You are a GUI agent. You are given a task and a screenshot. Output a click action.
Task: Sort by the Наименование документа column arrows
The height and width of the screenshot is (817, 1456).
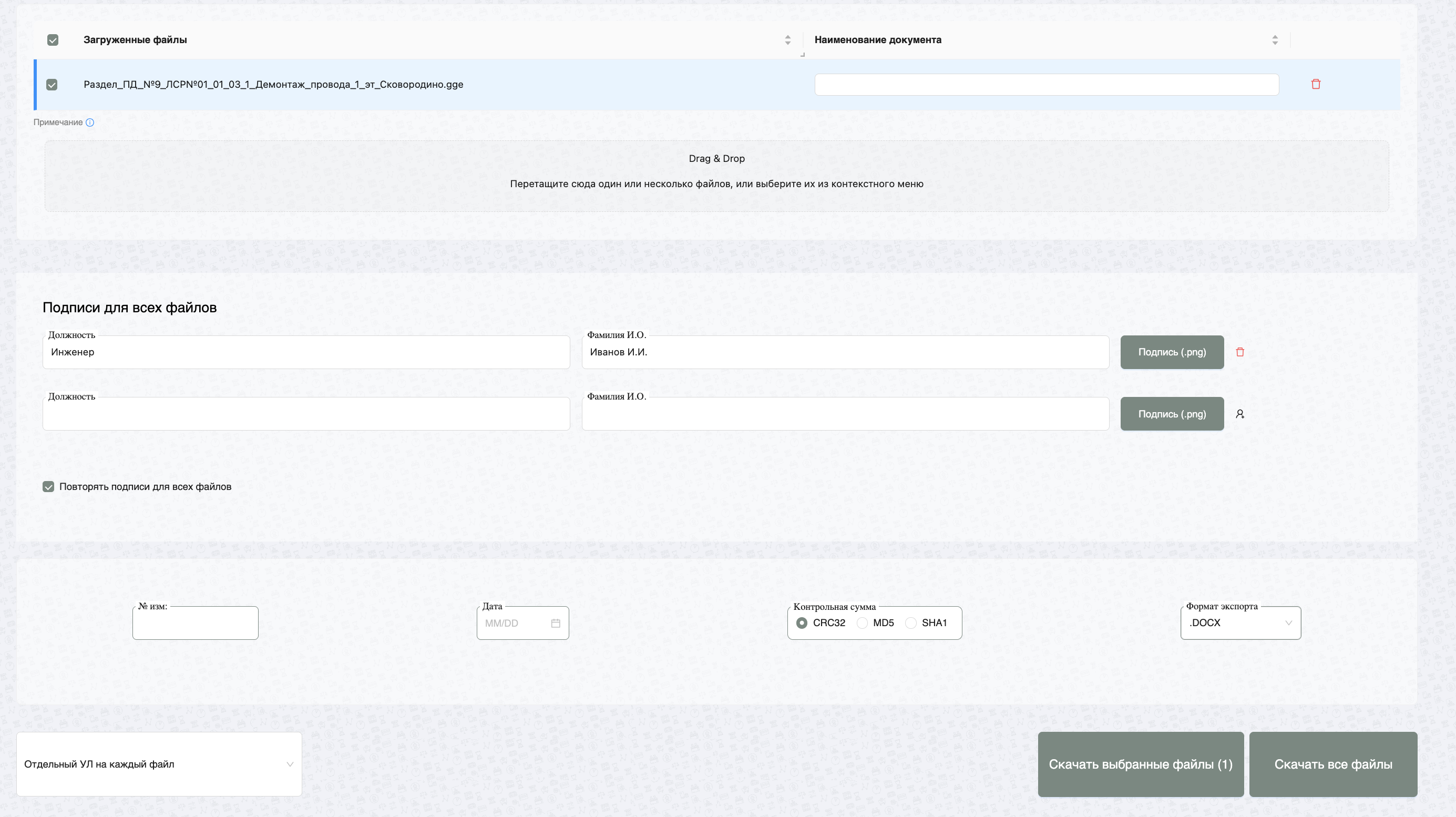[1275, 39]
